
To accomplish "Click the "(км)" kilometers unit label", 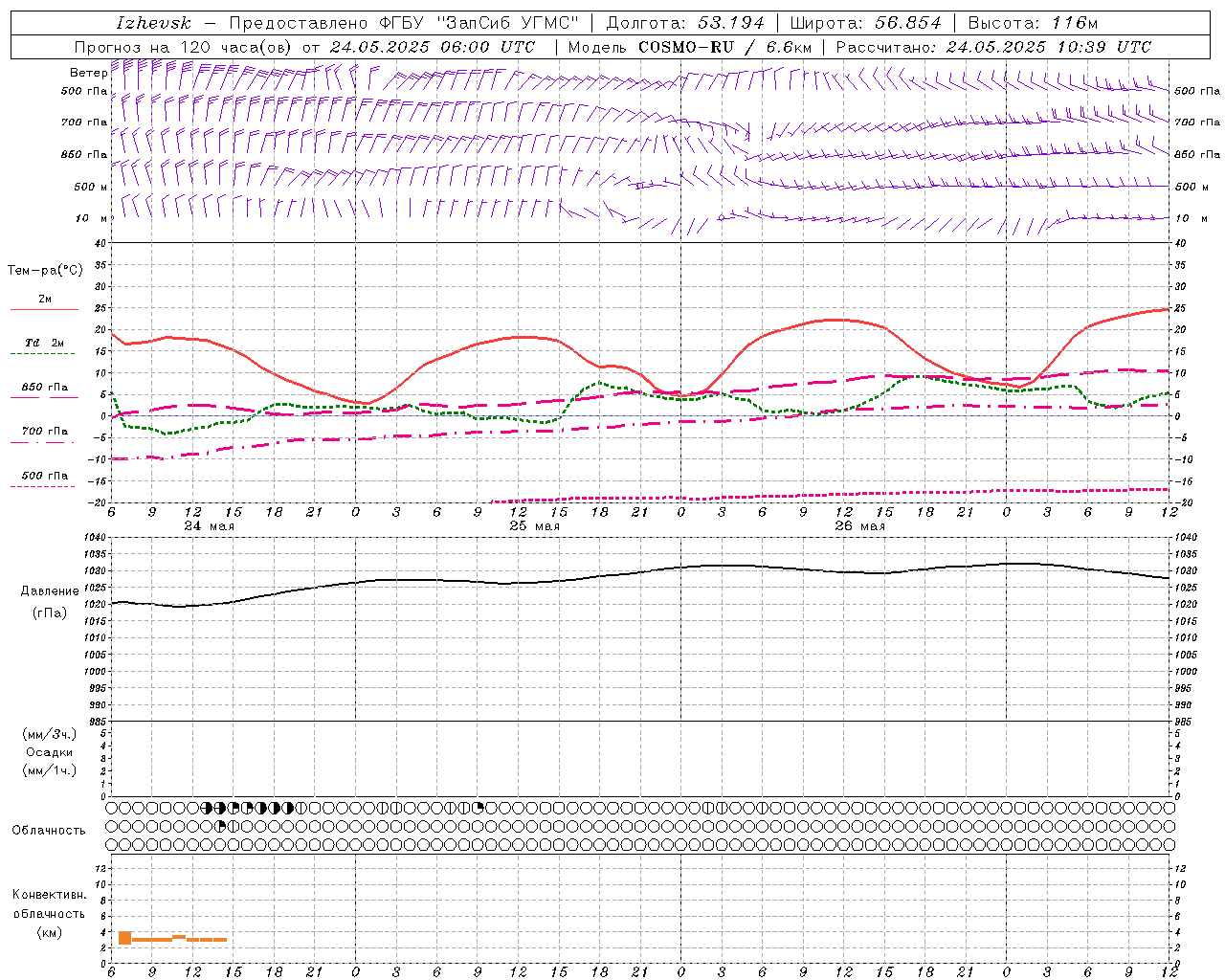I will click(49, 932).
